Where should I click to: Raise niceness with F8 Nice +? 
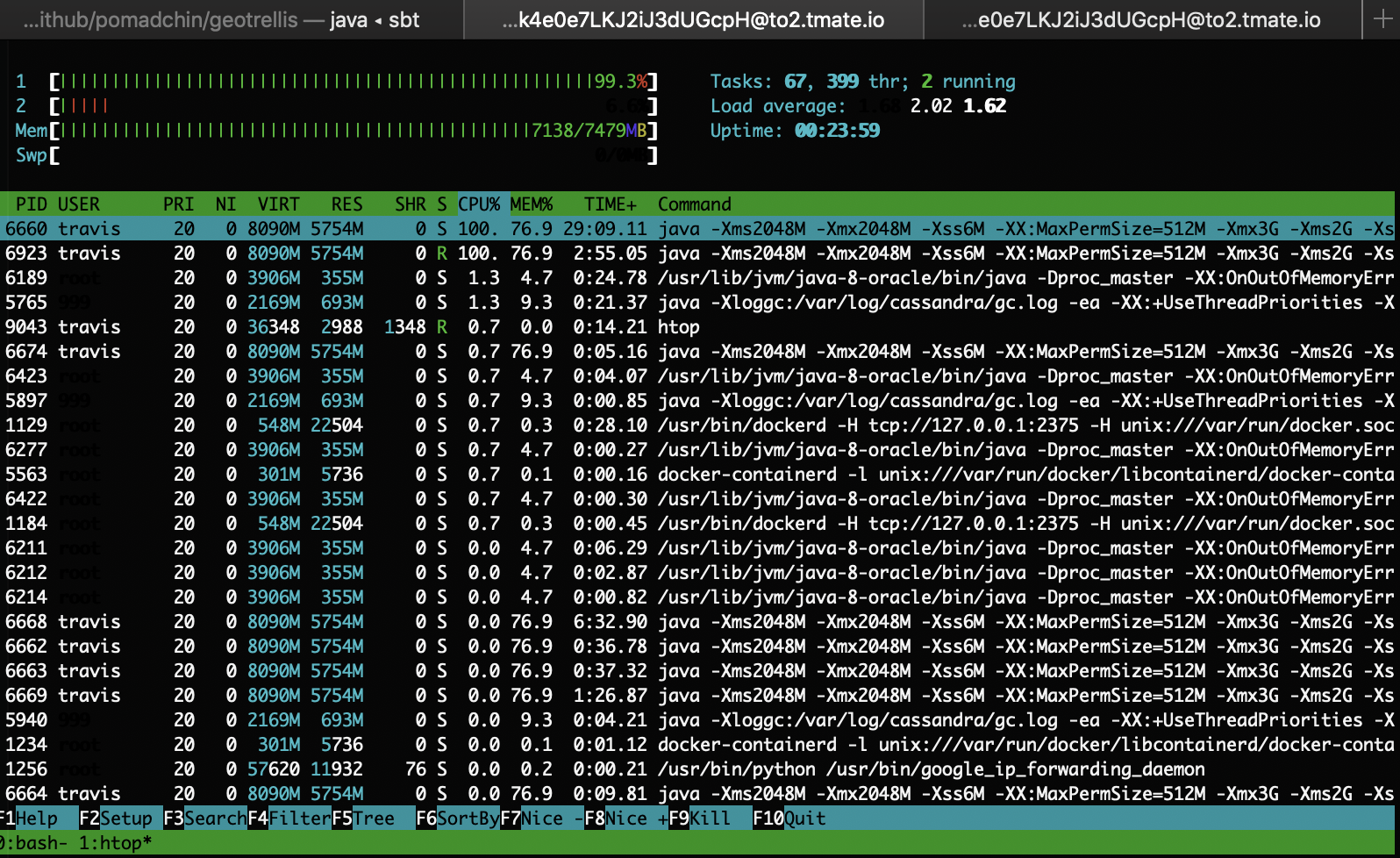(x=626, y=819)
